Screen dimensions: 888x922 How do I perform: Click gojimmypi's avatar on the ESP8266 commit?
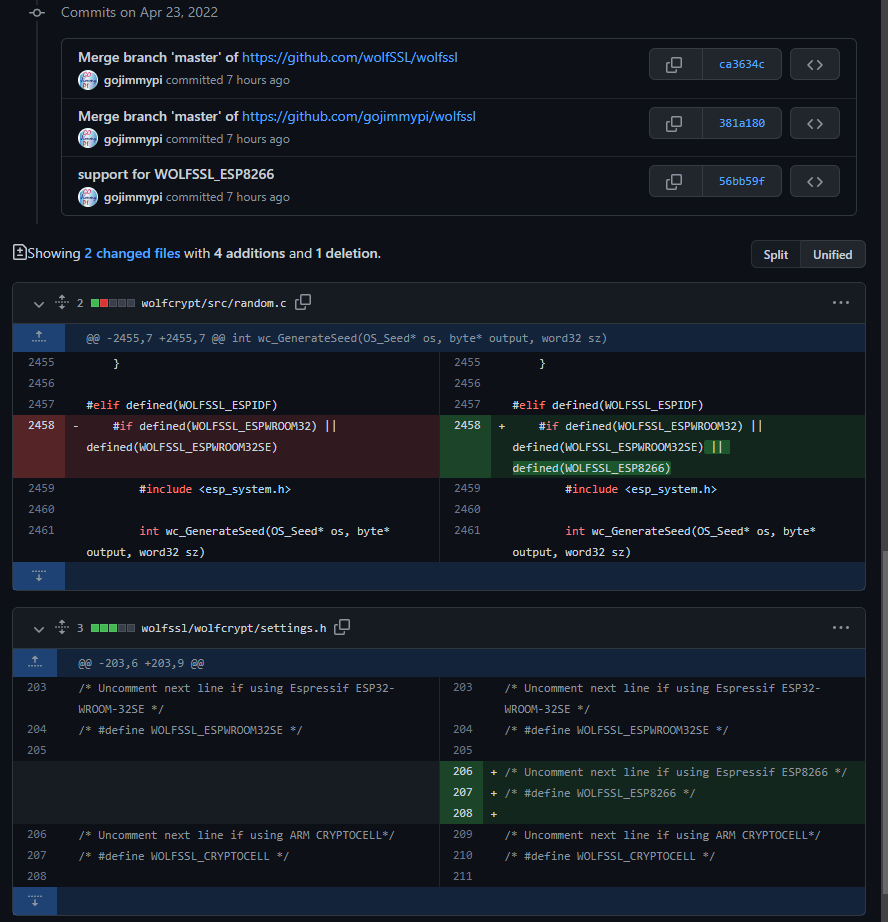88,197
